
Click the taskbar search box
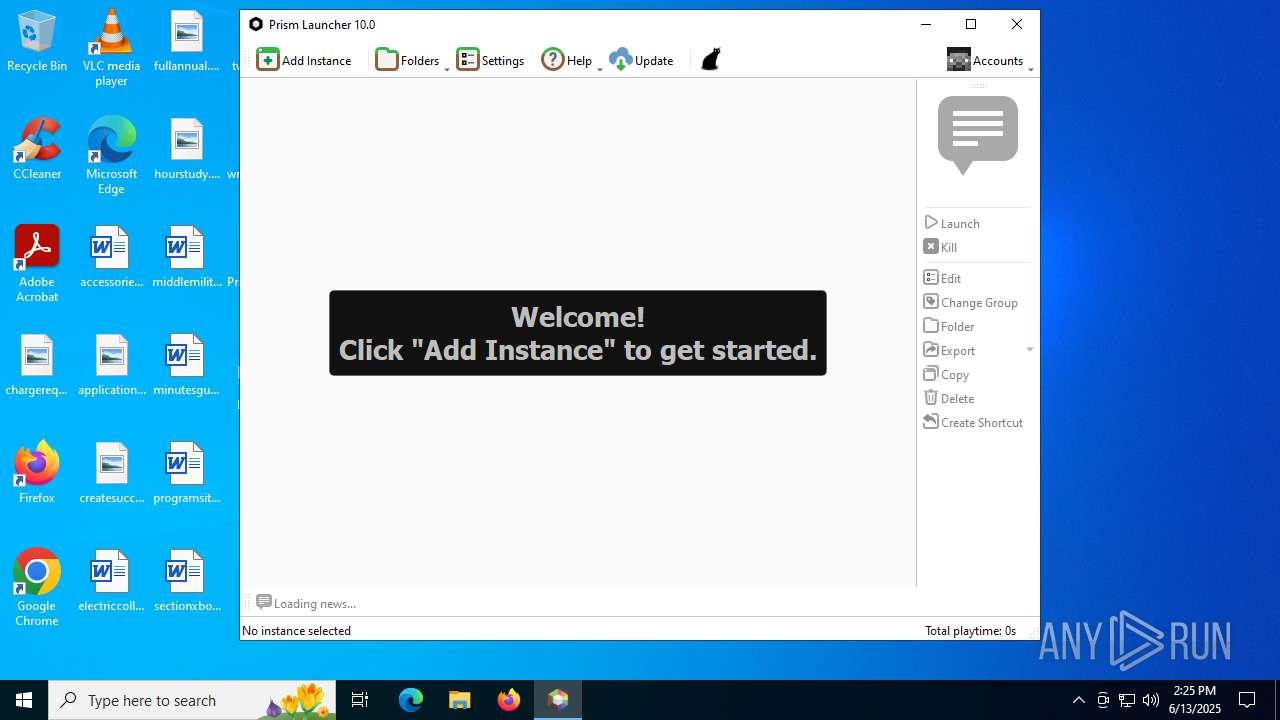pyautogui.click(x=190, y=700)
